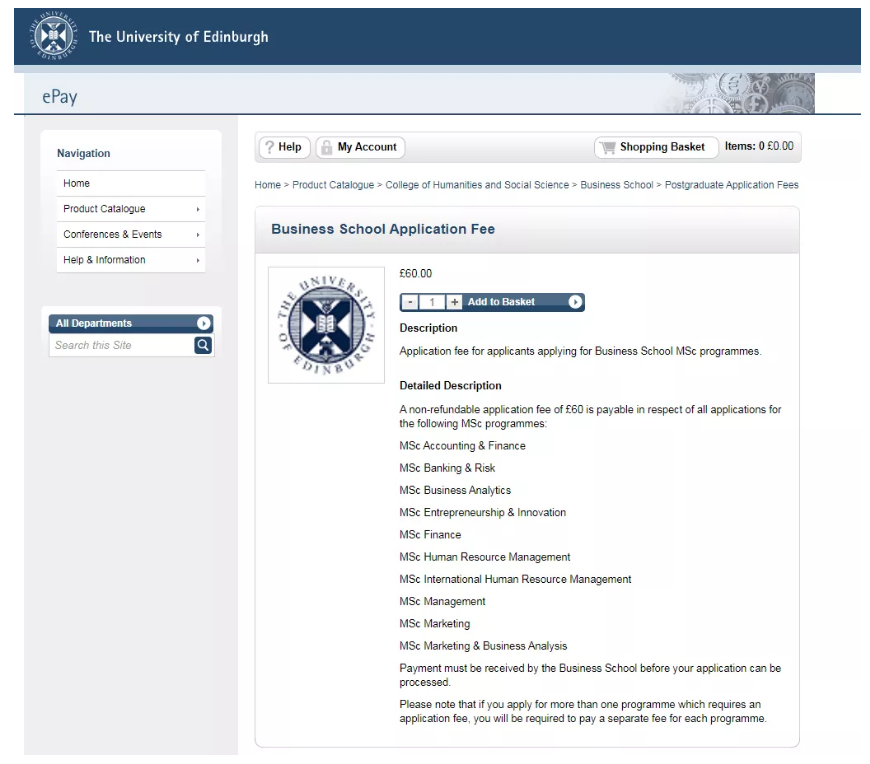Click the shopping cart icon

click(608, 147)
